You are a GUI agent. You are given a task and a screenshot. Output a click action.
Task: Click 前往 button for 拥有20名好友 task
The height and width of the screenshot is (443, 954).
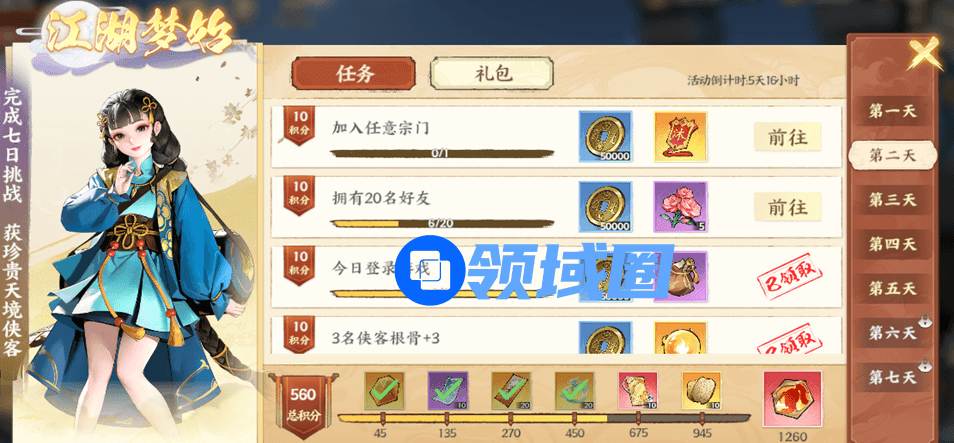[787, 207]
